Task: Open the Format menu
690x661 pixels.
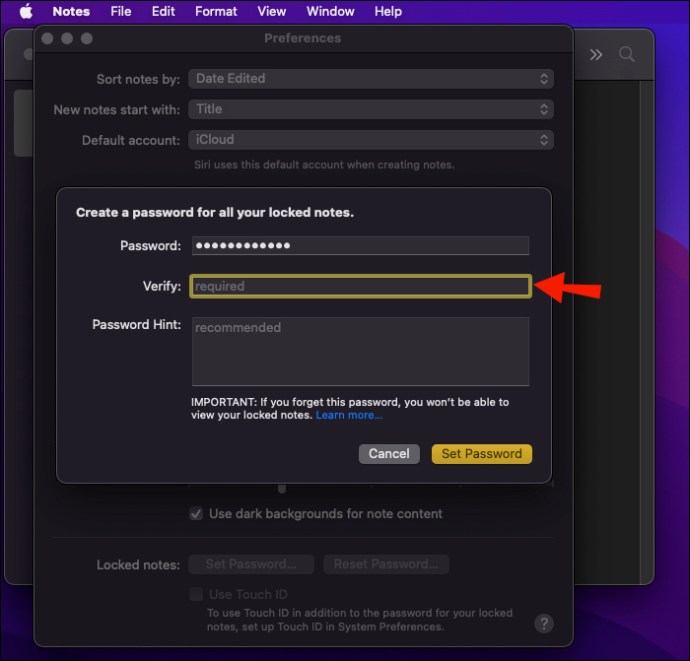Action: pyautogui.click(x=216, y=11)
